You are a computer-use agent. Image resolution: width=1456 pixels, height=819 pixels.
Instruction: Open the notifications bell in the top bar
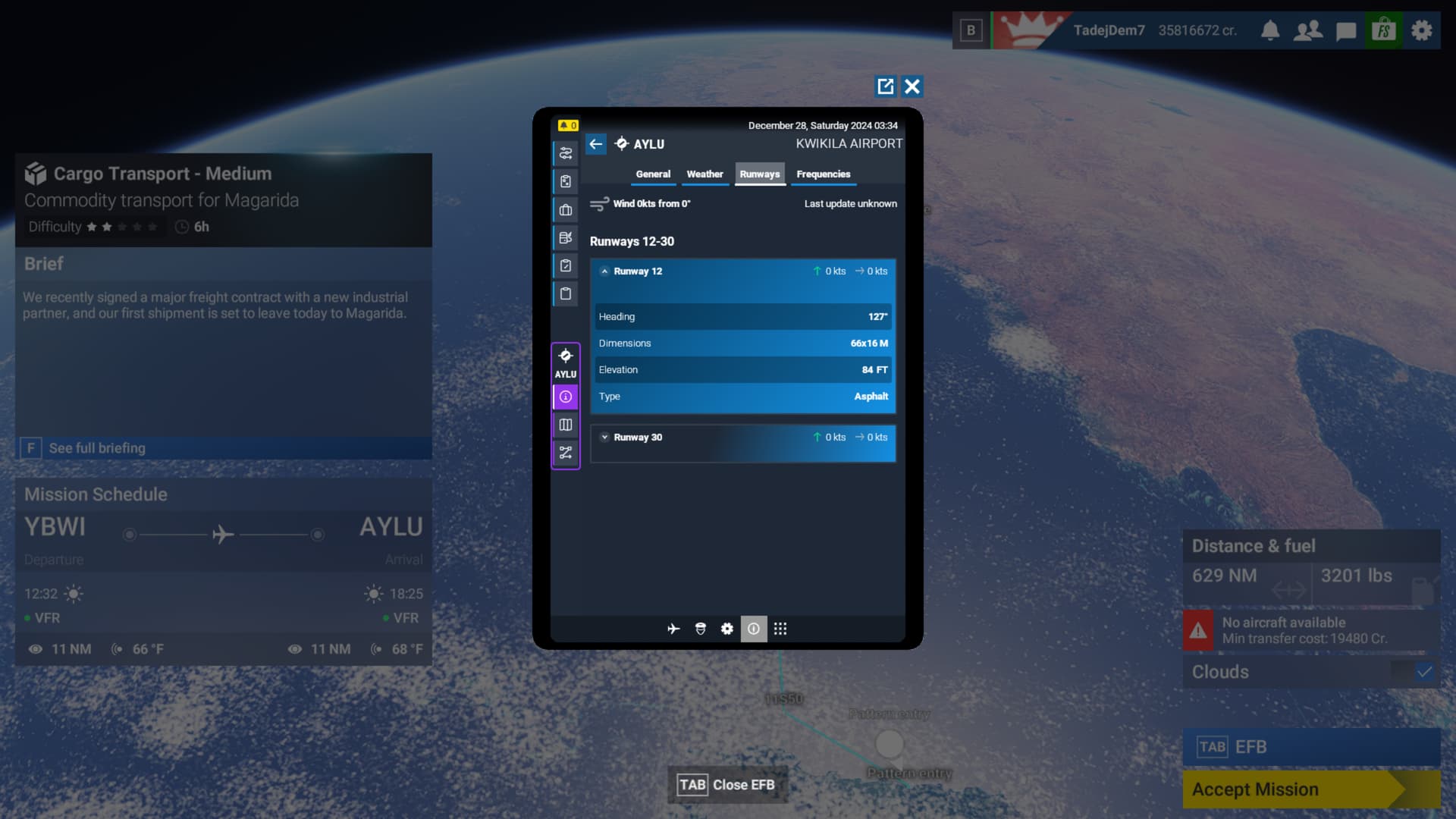(1270, 30)
